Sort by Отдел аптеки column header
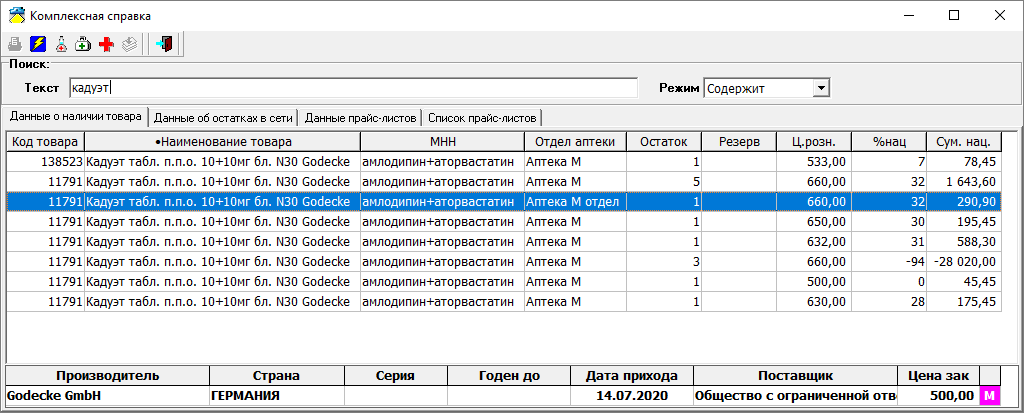 click(x=575, y=142)
